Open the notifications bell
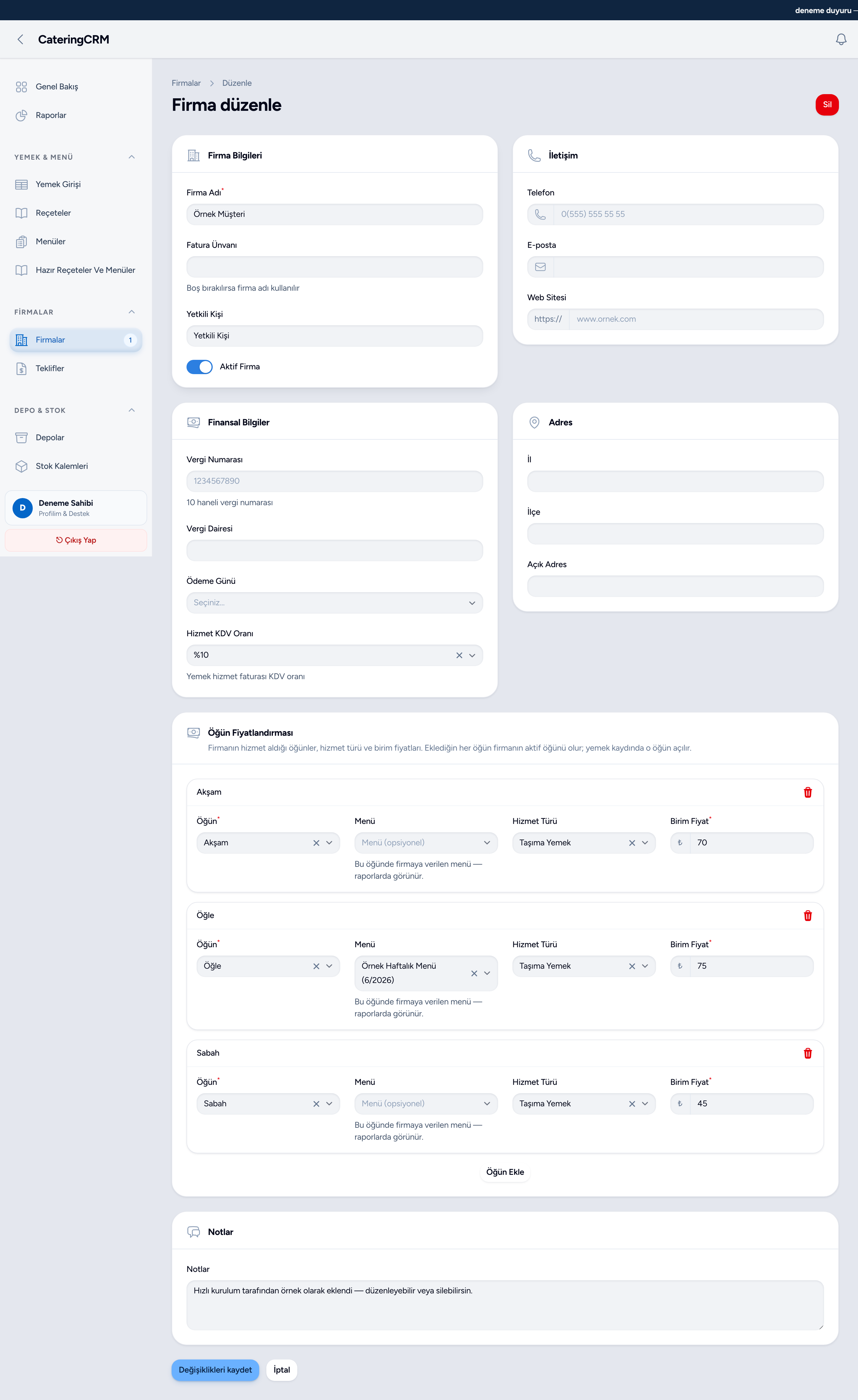Image resolution: width=858 pixels, height=1400 pixels. [841, 39]
